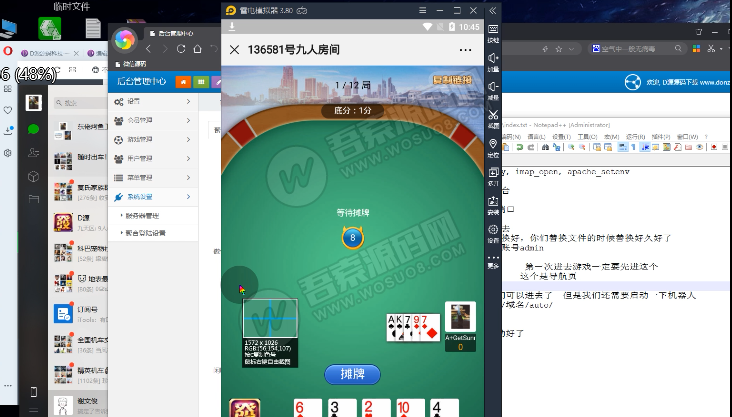This screenshot has height=417, width=732.
Task: Open LDPlayer keyboard mapping tool
Action: pos(493,29)
